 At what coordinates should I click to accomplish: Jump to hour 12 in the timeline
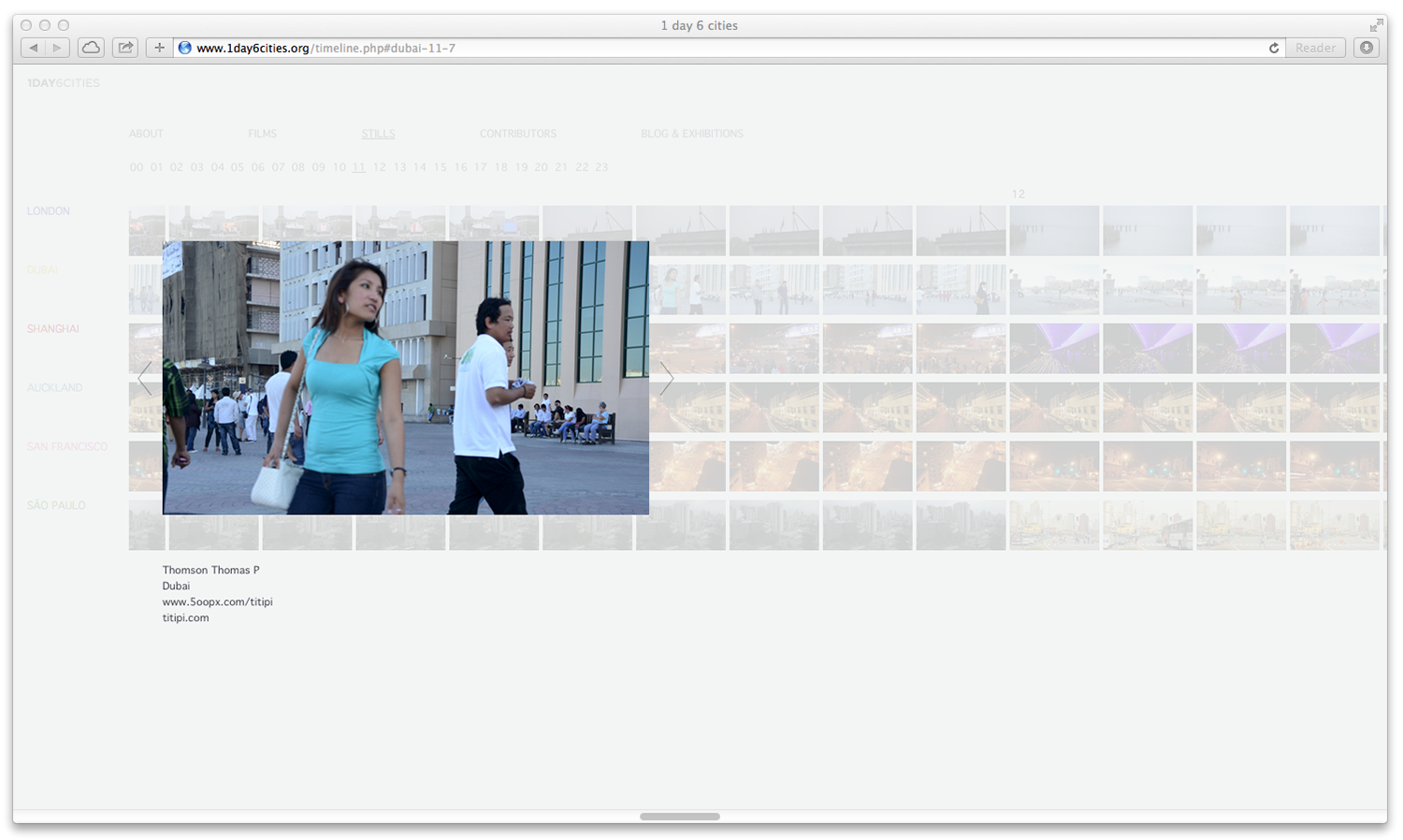click(x=380, y=167)
